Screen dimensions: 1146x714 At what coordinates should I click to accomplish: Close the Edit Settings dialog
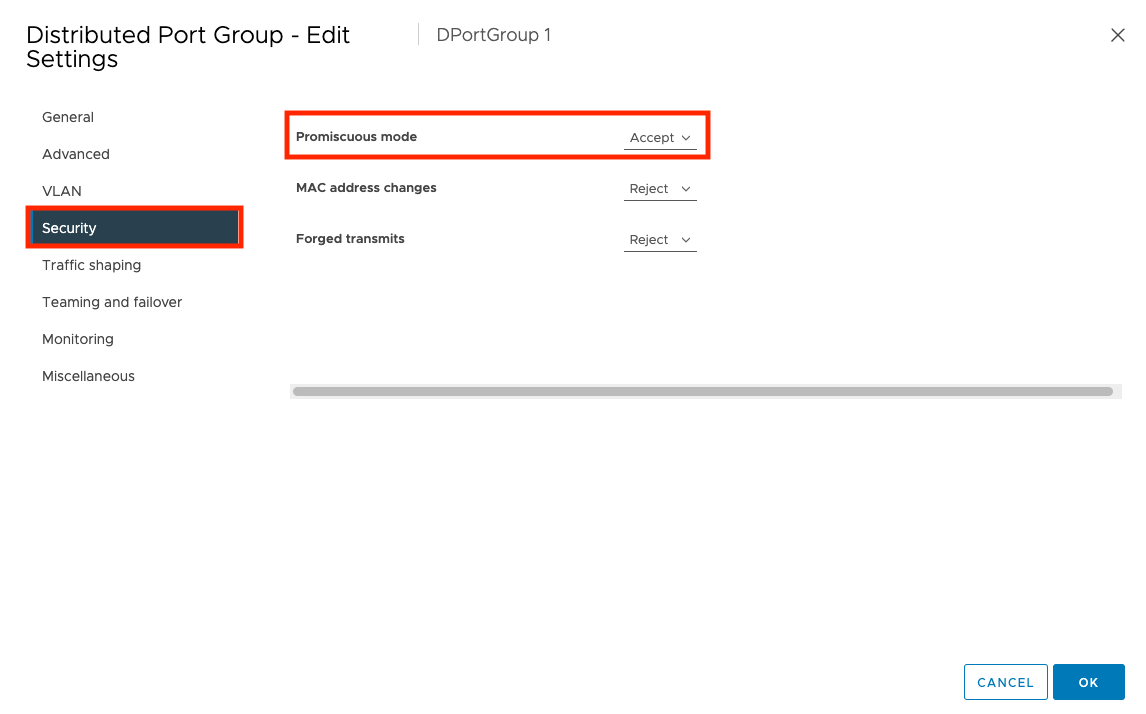click(x=1117, y=35)
